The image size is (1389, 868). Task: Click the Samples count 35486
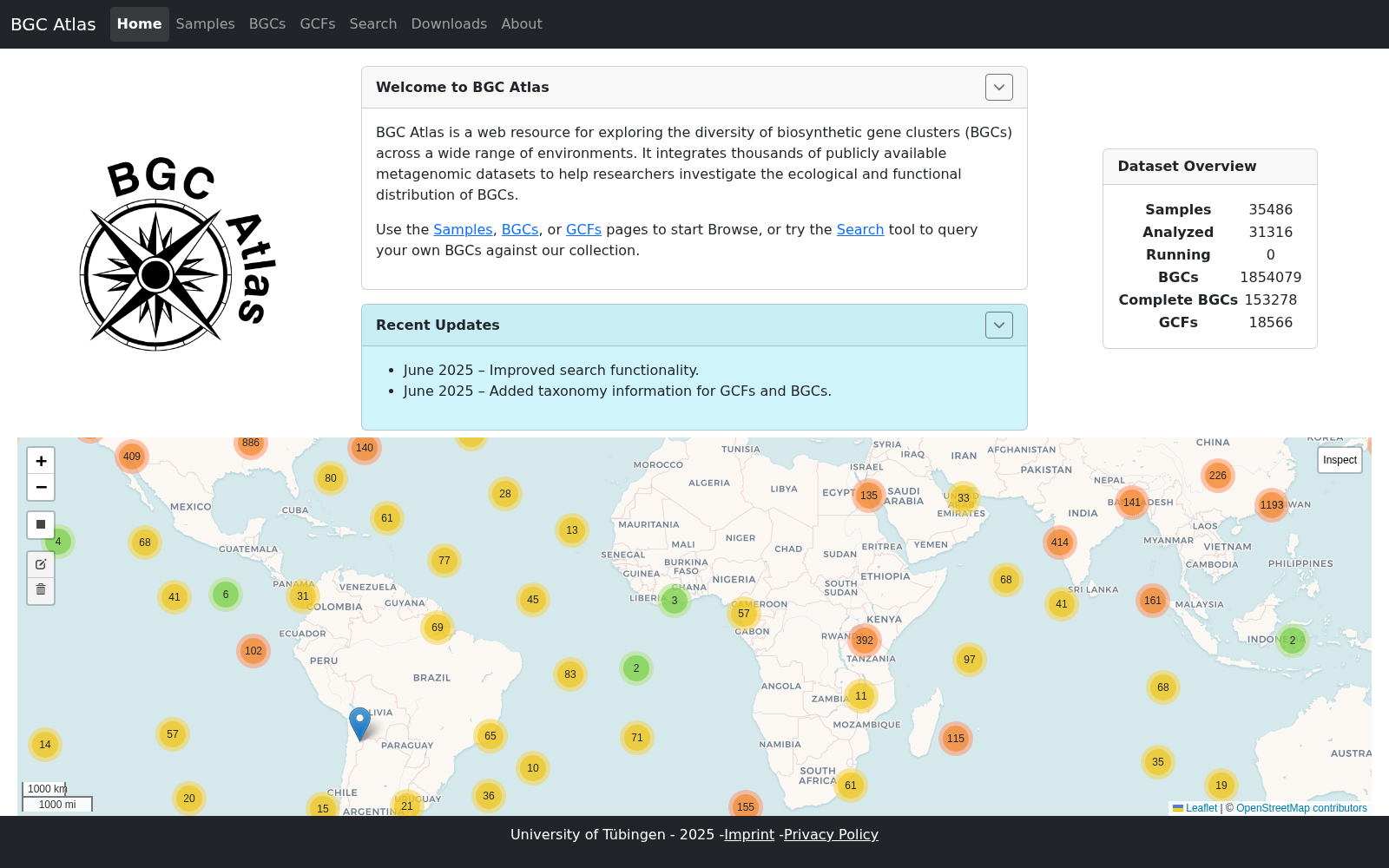point(1271,210)
